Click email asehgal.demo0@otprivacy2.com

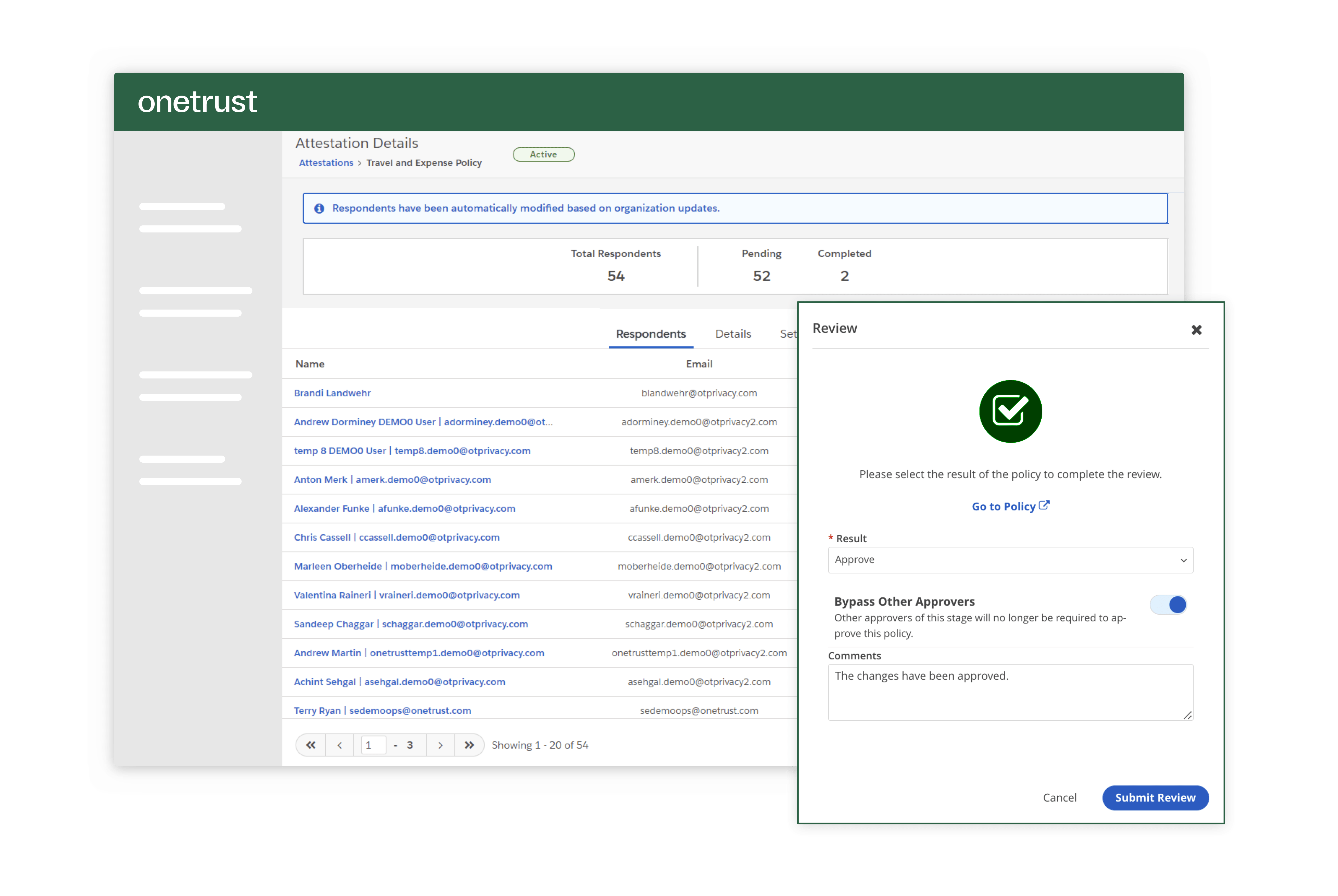pos(699,682)
